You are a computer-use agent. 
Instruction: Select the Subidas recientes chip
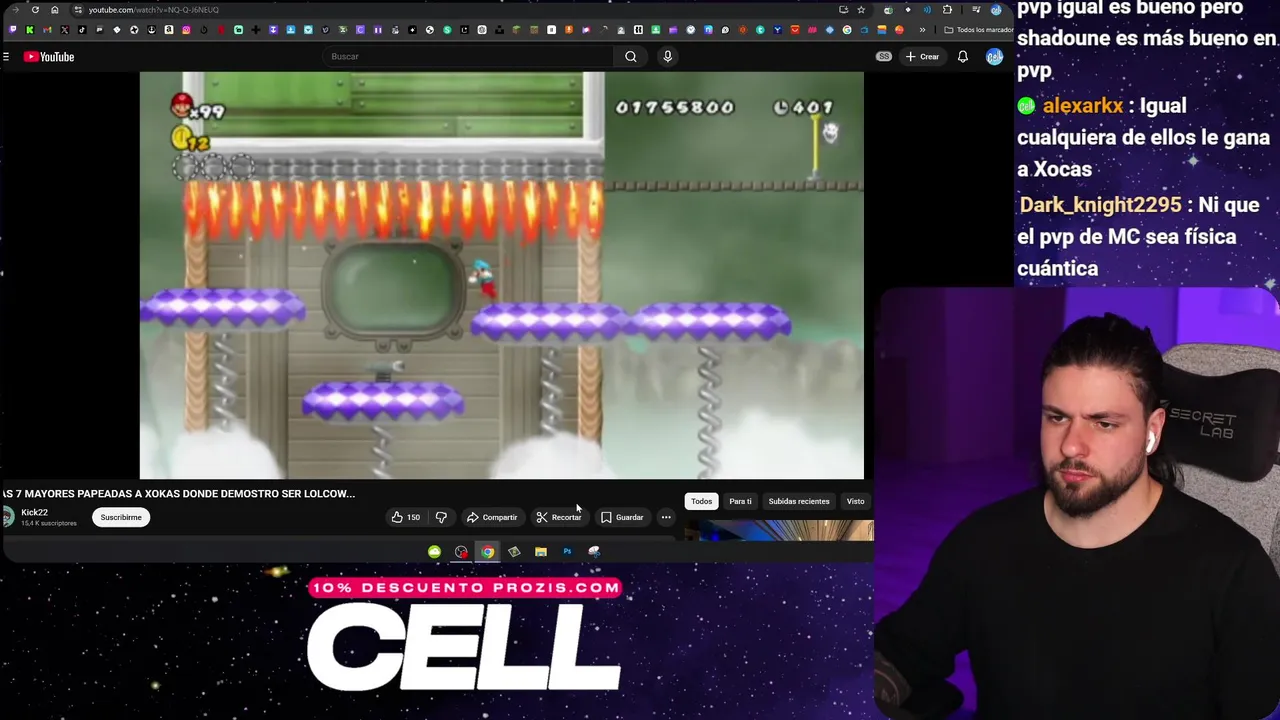[x=799, y=501]
